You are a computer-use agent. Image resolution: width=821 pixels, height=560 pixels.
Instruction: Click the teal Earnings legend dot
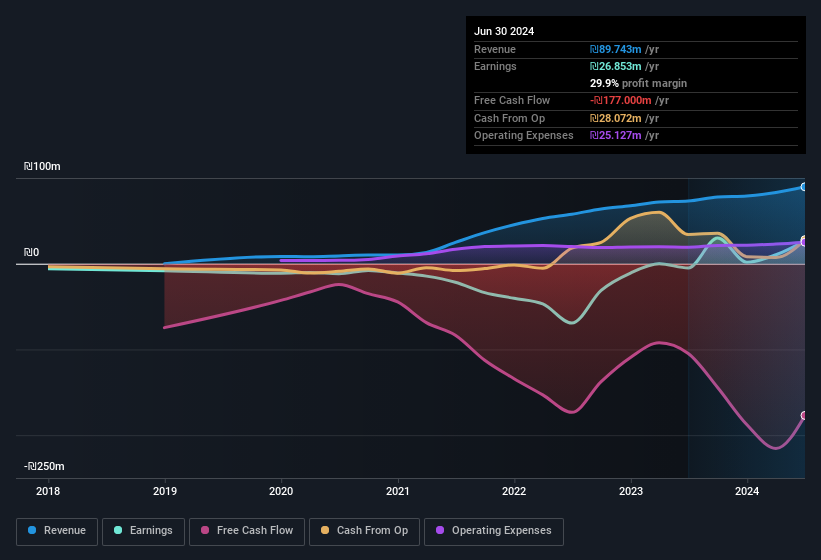pyautogui.click(x=119, y=531)
